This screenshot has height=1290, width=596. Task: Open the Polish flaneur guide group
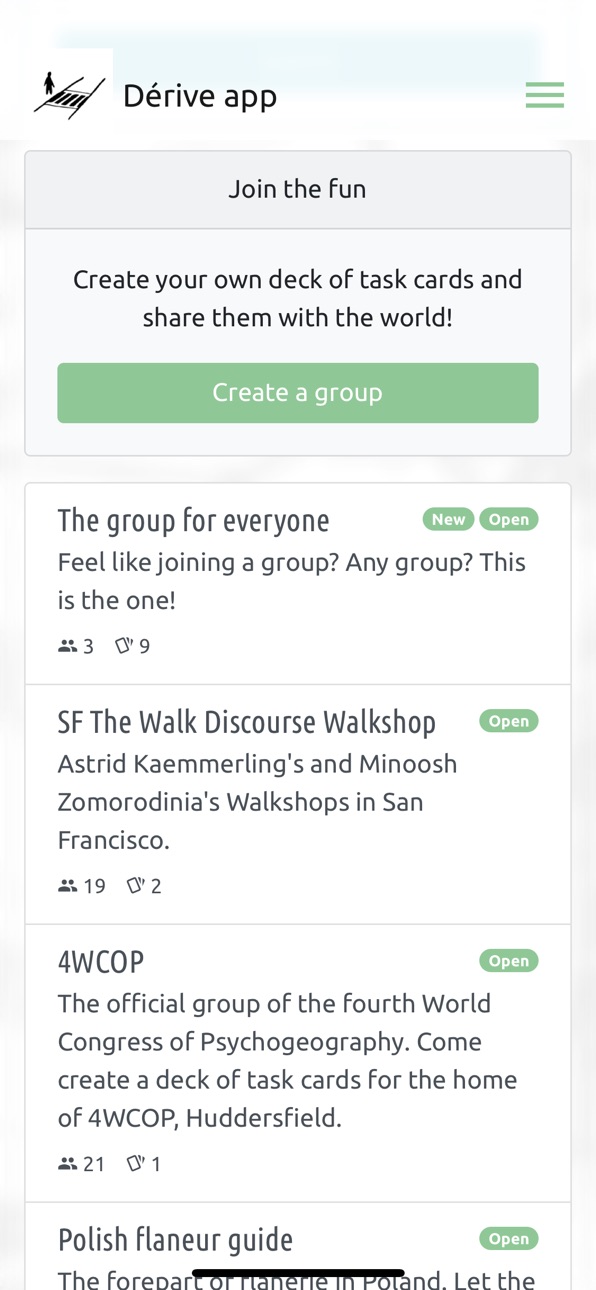click(x=175, y=1240)
